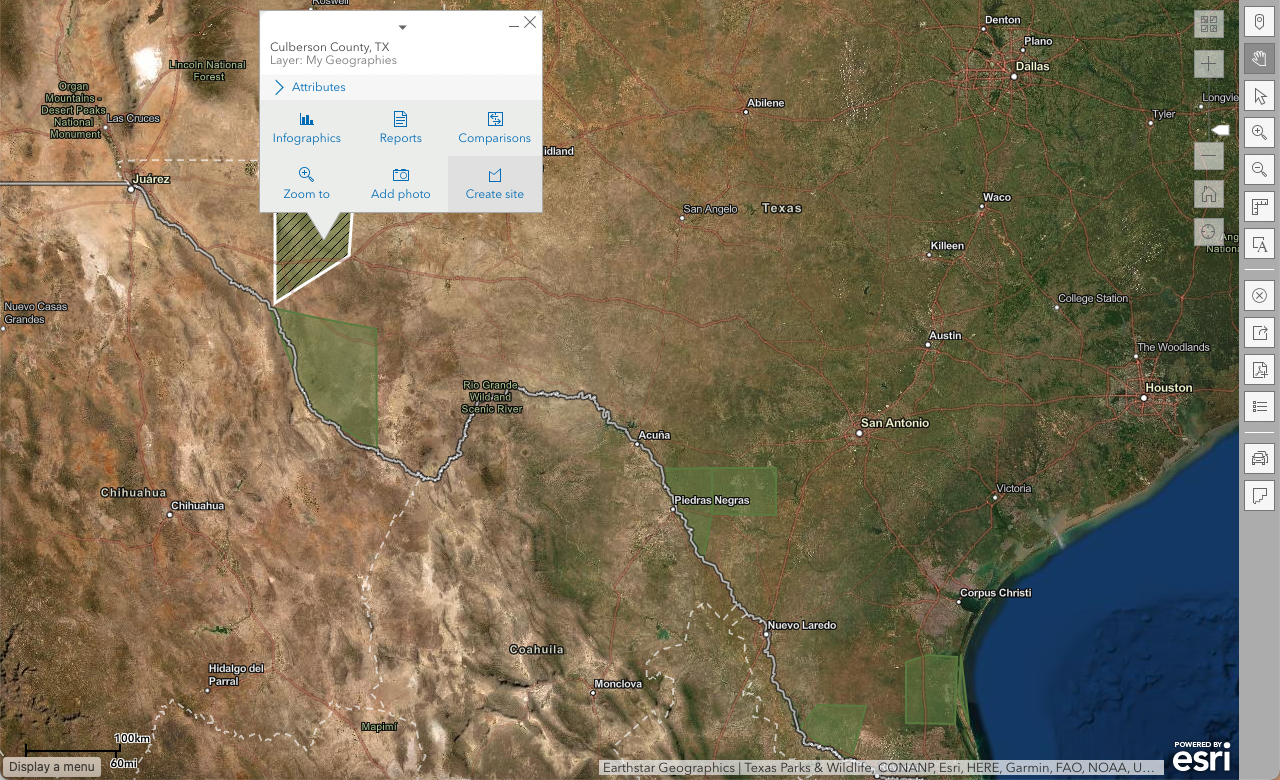Open Comparisons in the popup
1280x780 pixels.
point(494,128)
